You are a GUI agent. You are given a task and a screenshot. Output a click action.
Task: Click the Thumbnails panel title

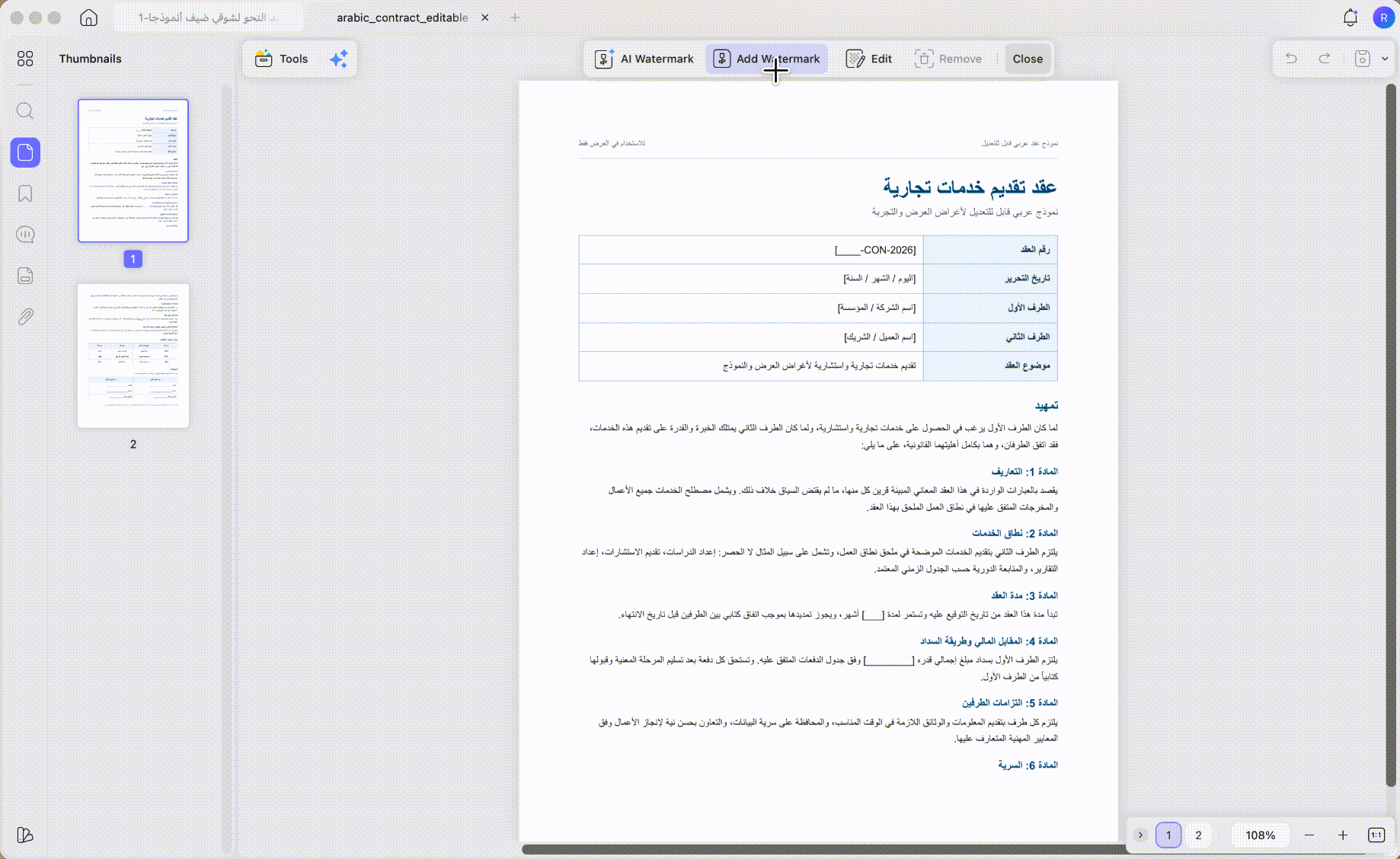click(90, 59)
